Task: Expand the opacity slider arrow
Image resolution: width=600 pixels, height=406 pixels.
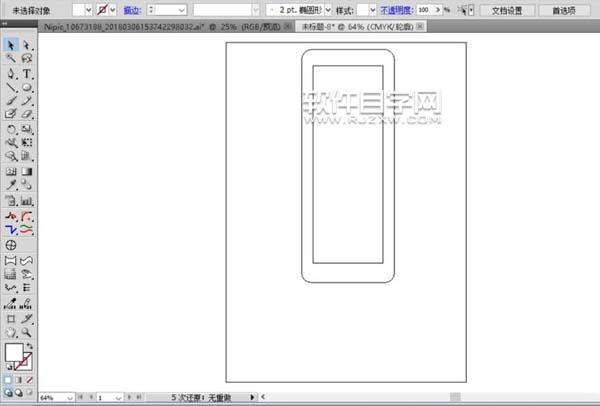Action: click(x=438, y=10)
